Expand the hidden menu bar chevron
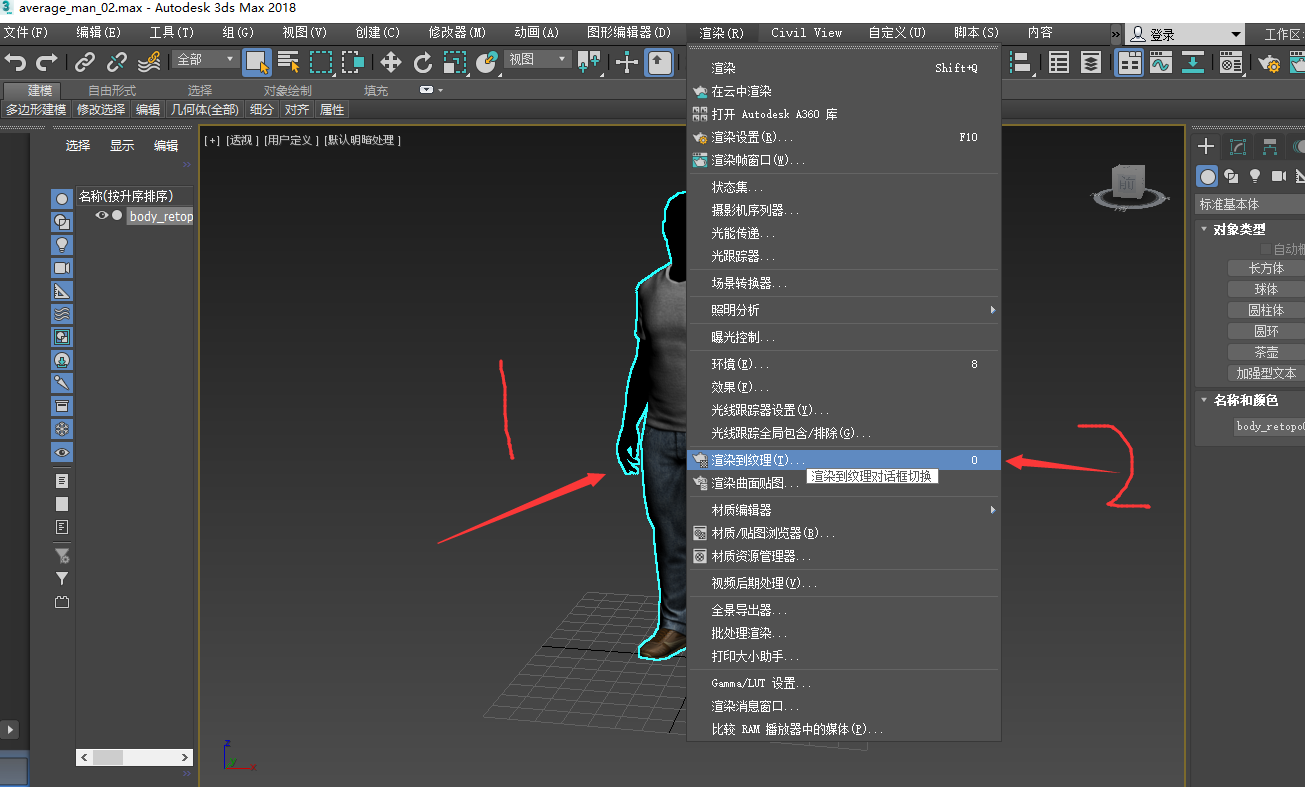Image resolution: width=1305 pixels, height=787 pixels. click(x=1116, y=34)
